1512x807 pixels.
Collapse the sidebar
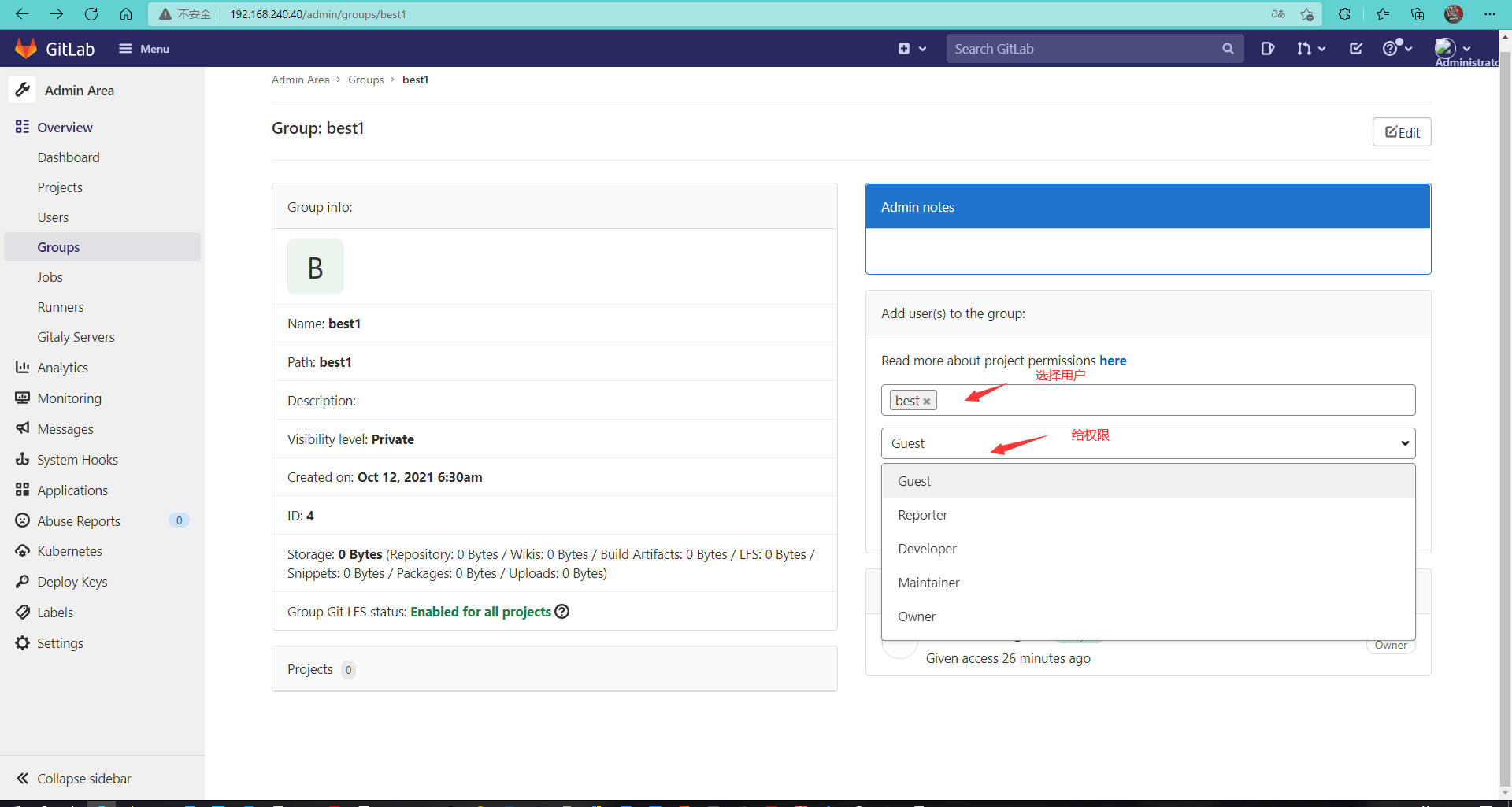click(83, 778)
